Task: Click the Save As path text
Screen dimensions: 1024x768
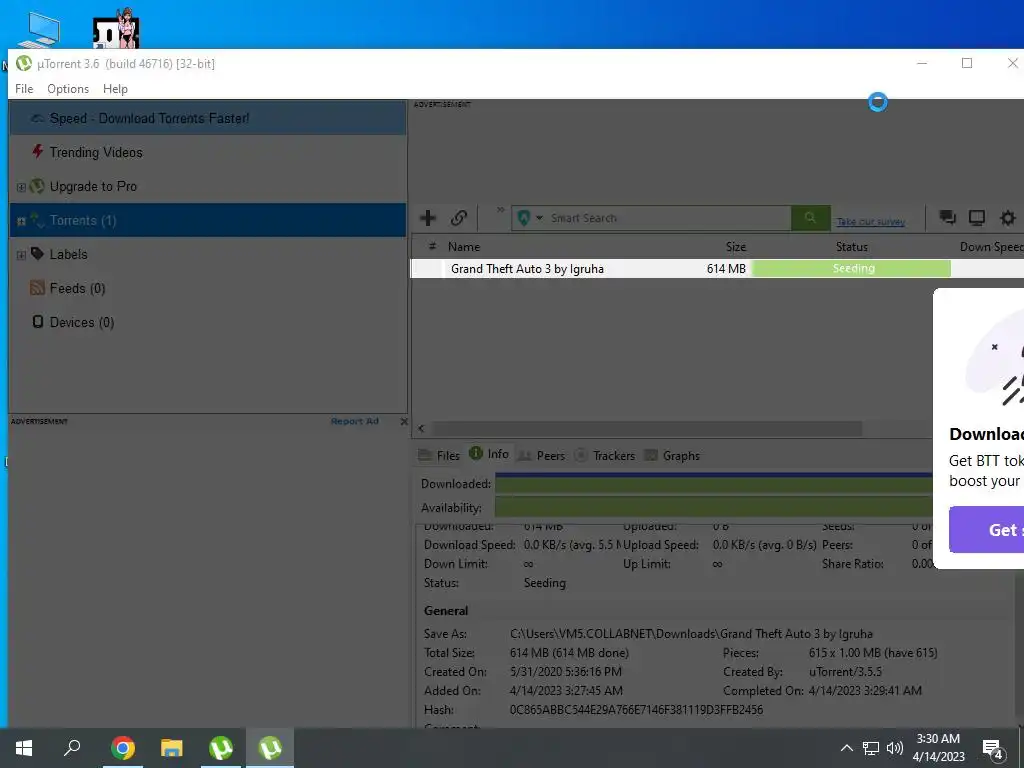Action: pyautogui.click(x=691, y=633)
